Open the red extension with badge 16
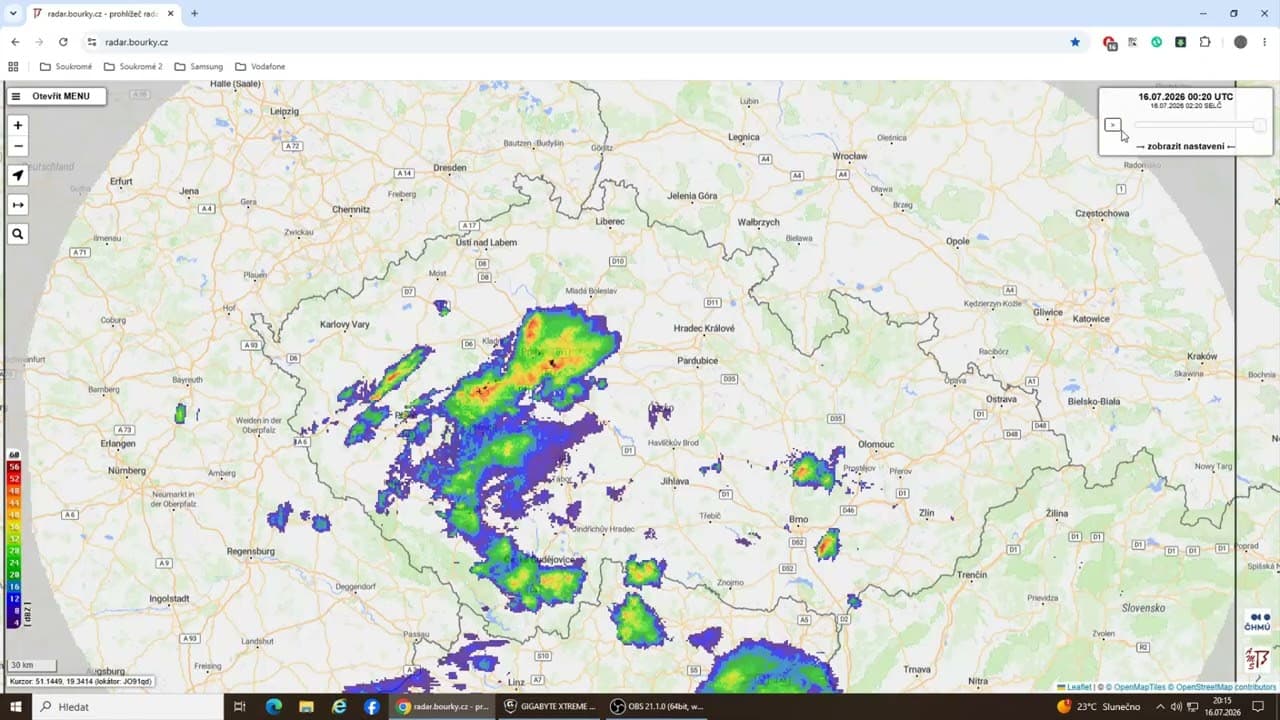 pyautogui.click(x=1109, y=42)
